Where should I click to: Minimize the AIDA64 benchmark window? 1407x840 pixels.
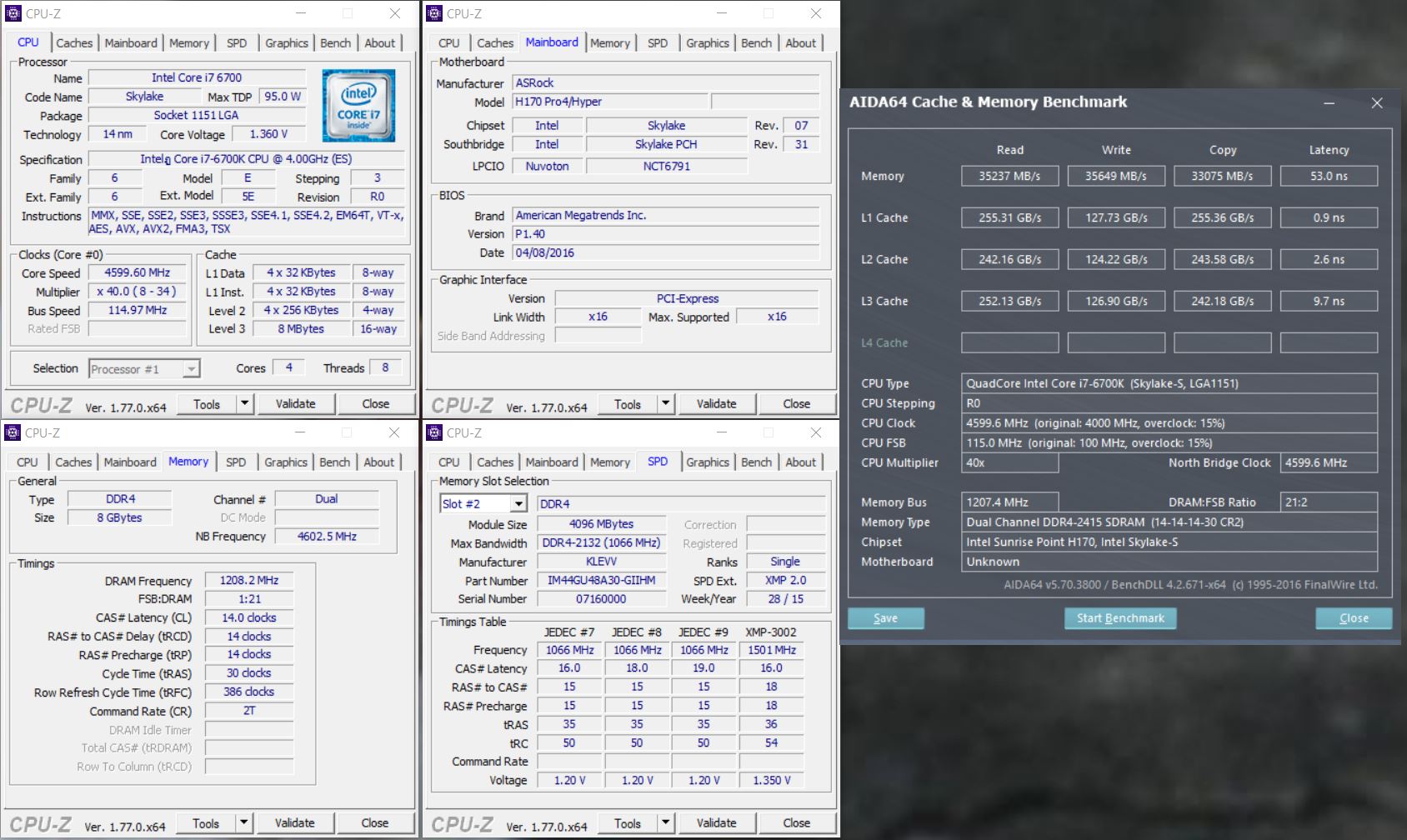tap(1329, 102)
